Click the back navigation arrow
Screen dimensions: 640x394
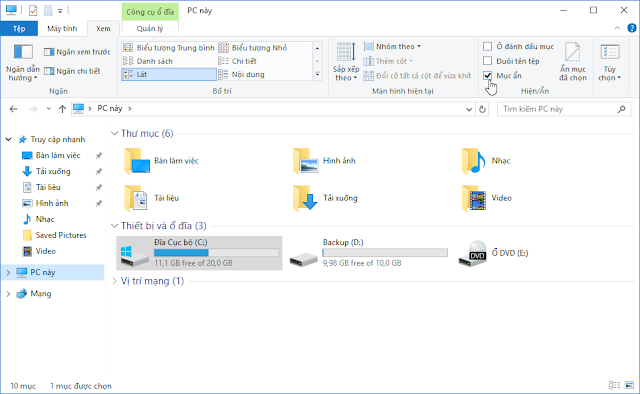click(x=13, y=109)
